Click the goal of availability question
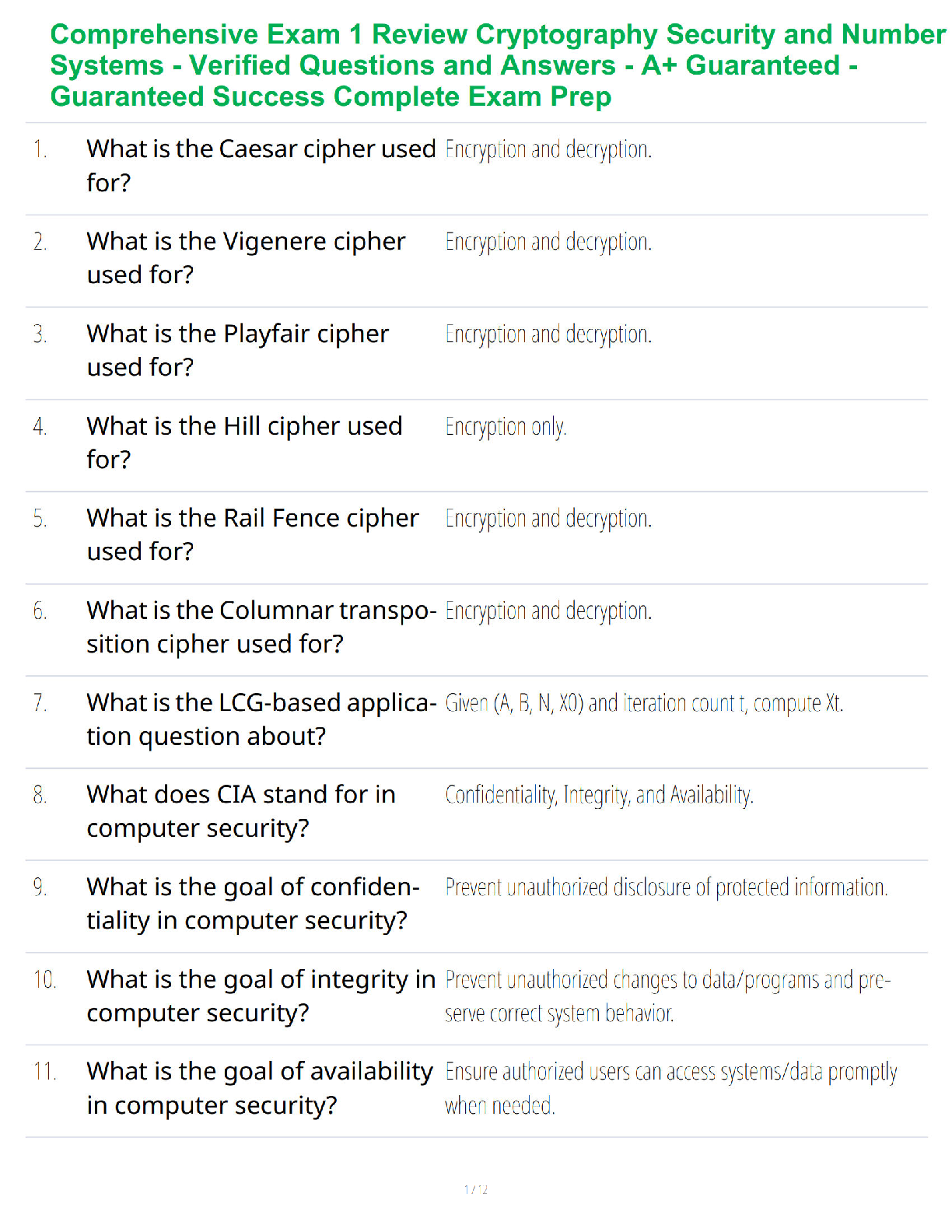The height and width of the screenshot is (1232, 952). click(x=260, y=1088)
